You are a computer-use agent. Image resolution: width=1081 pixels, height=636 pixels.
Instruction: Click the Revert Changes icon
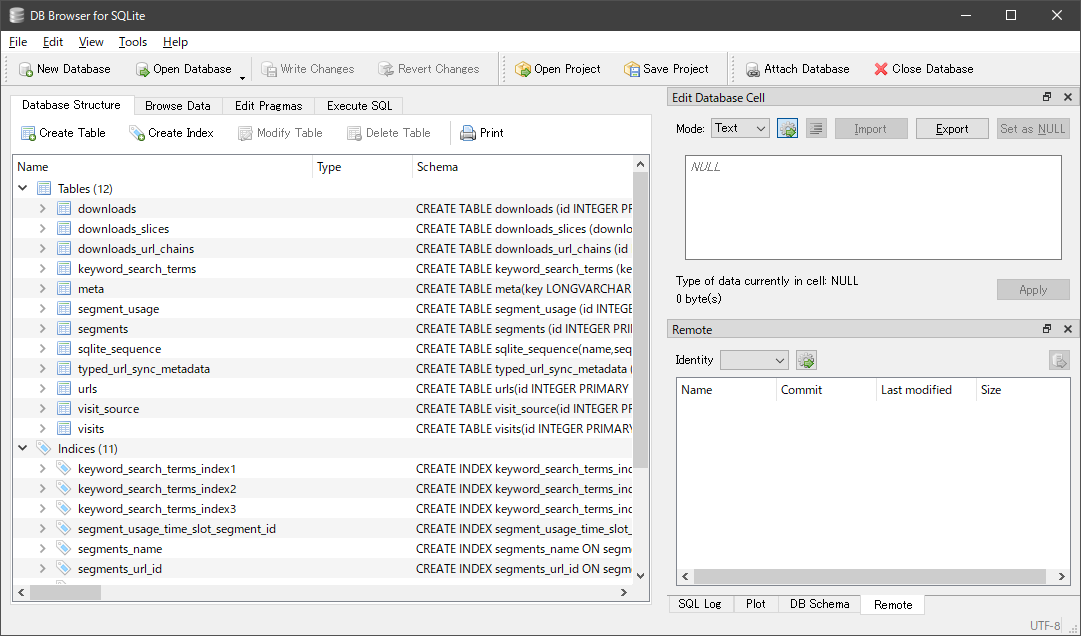click(385, 68)
